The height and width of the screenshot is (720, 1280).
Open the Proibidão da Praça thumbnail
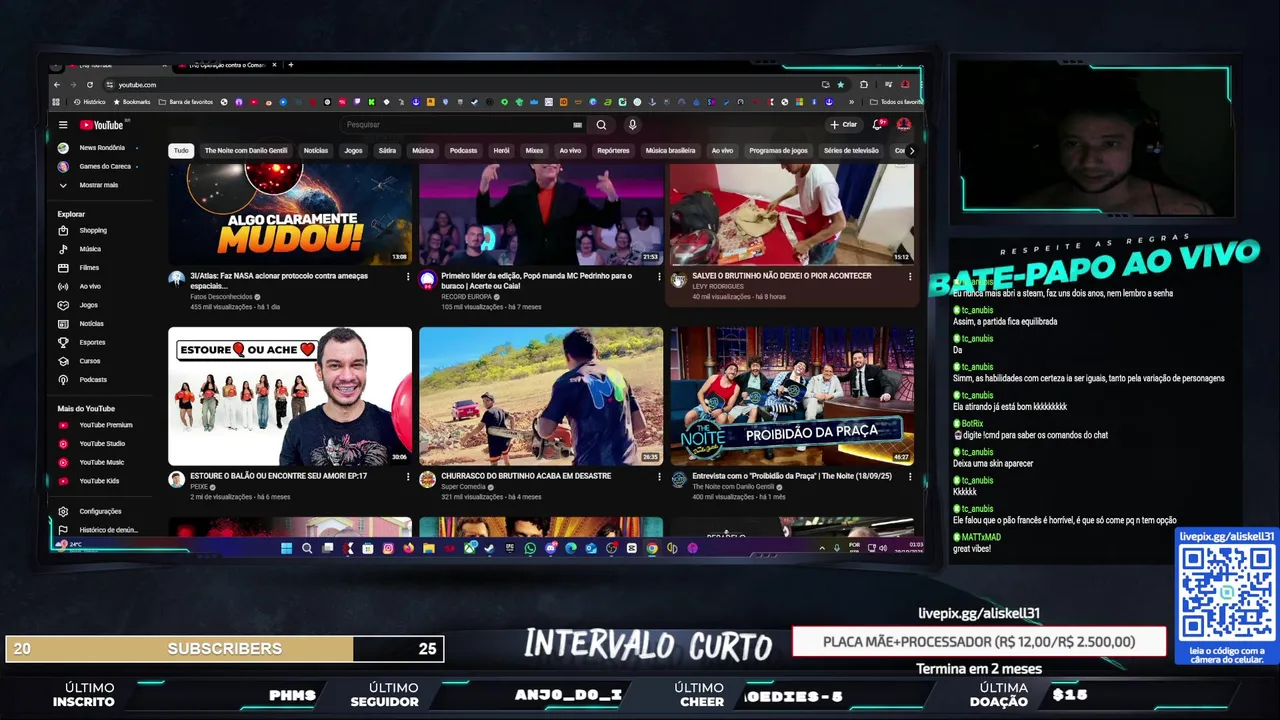click(x=792, y=396)
